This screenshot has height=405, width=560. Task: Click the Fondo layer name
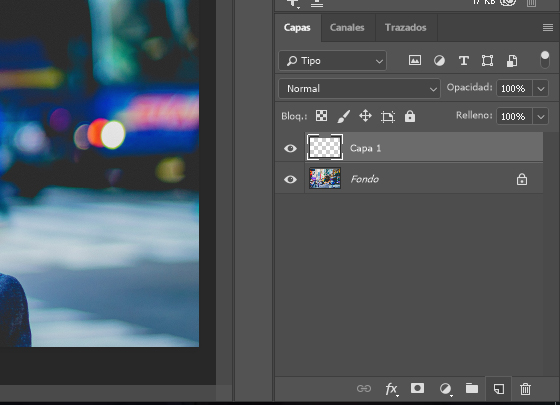coord(364,179)
